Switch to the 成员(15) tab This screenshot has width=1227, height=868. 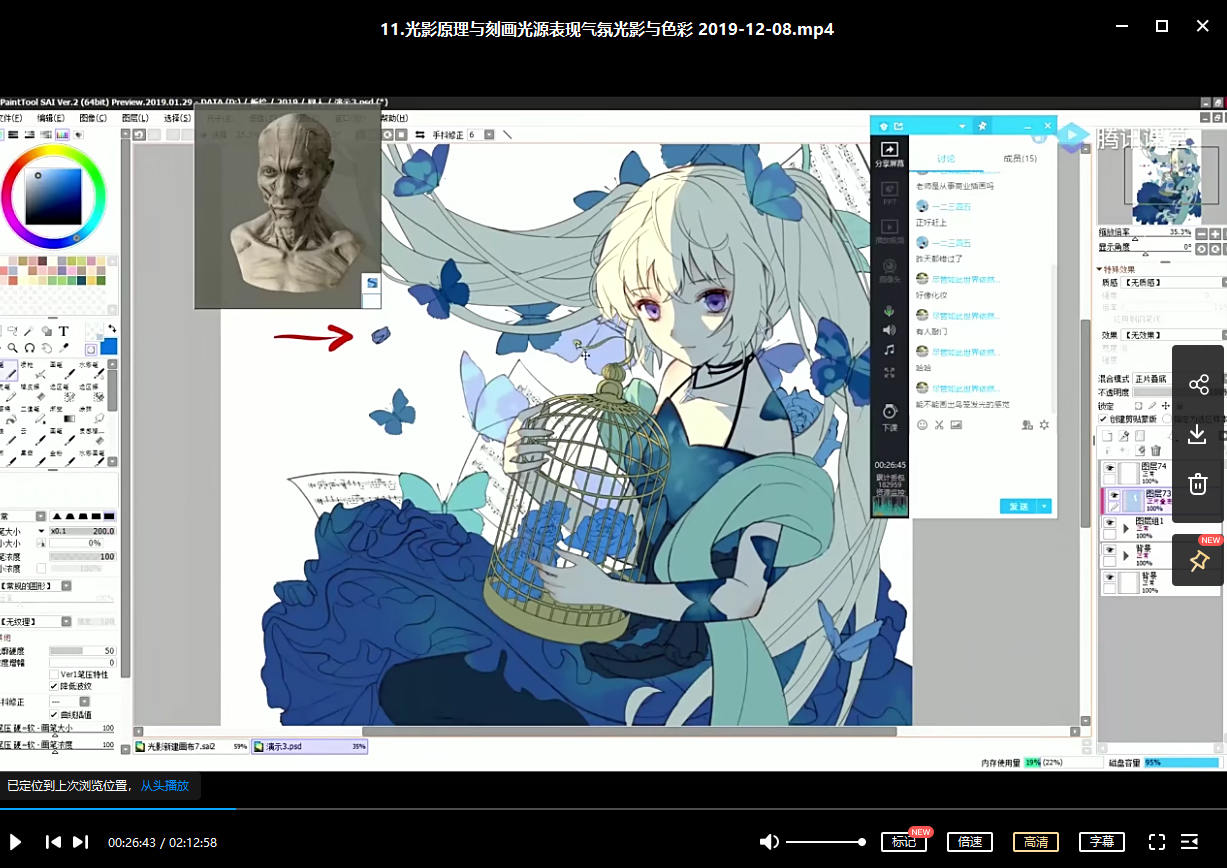[x=1019, y=159]
